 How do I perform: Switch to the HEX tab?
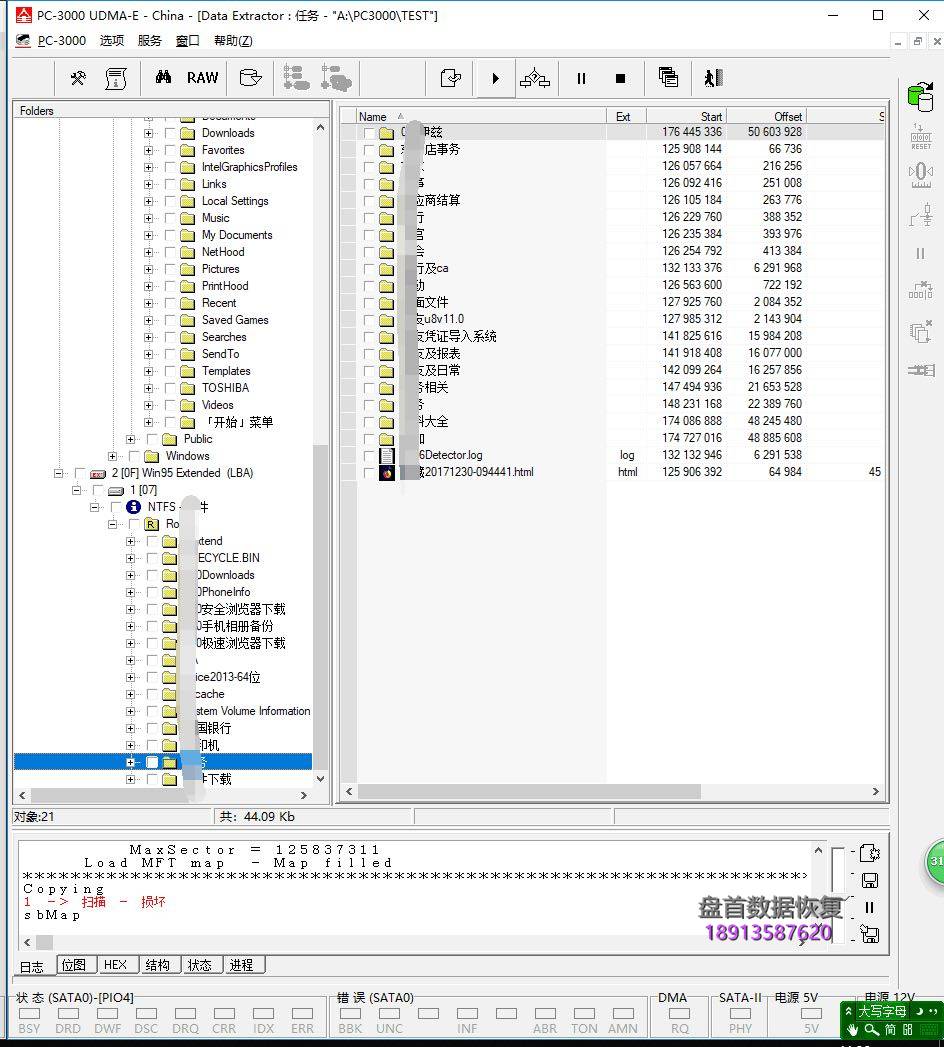[x=115, y=965]
